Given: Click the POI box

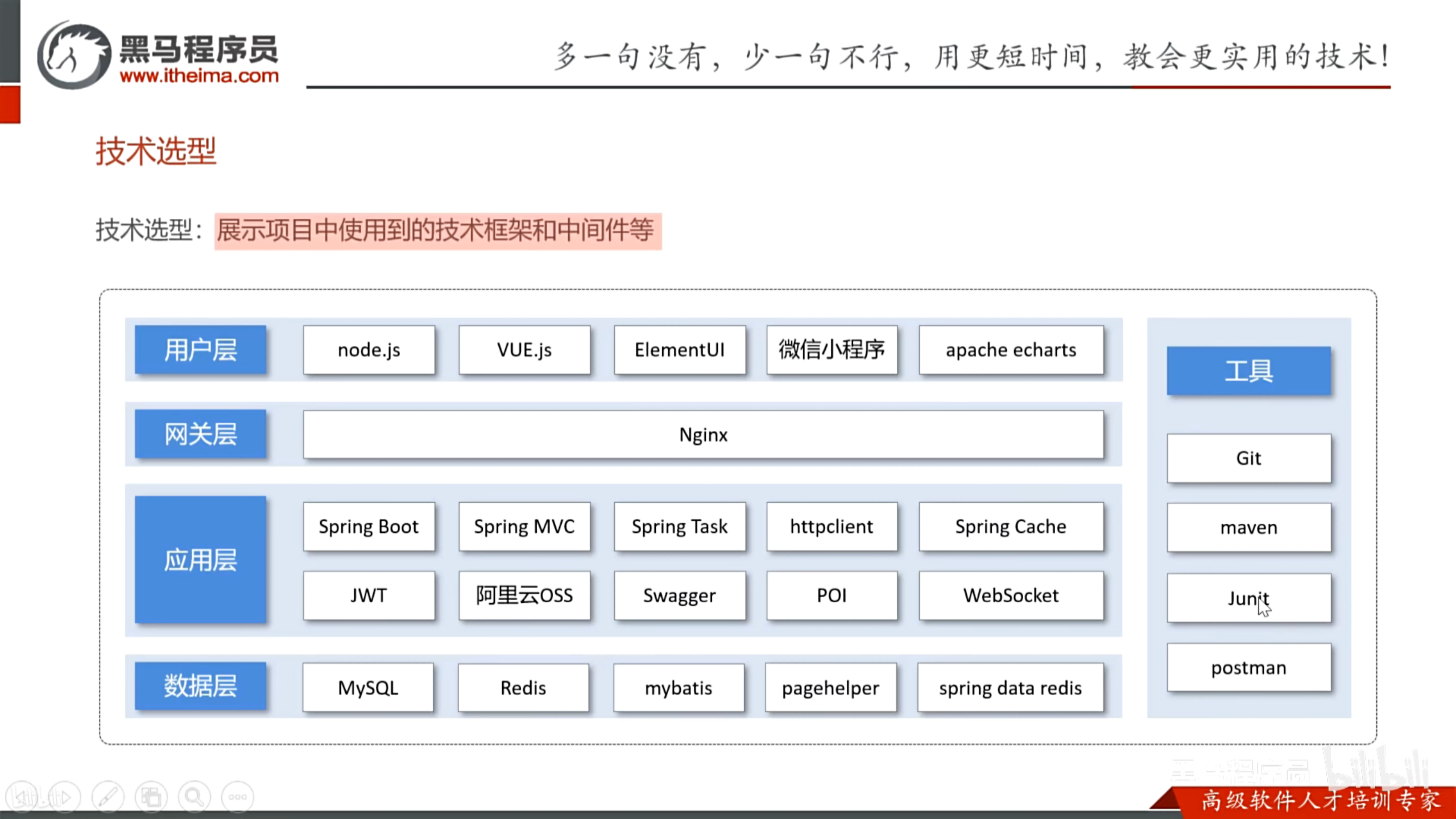Looking at the screenshot, I should point(832,595).
